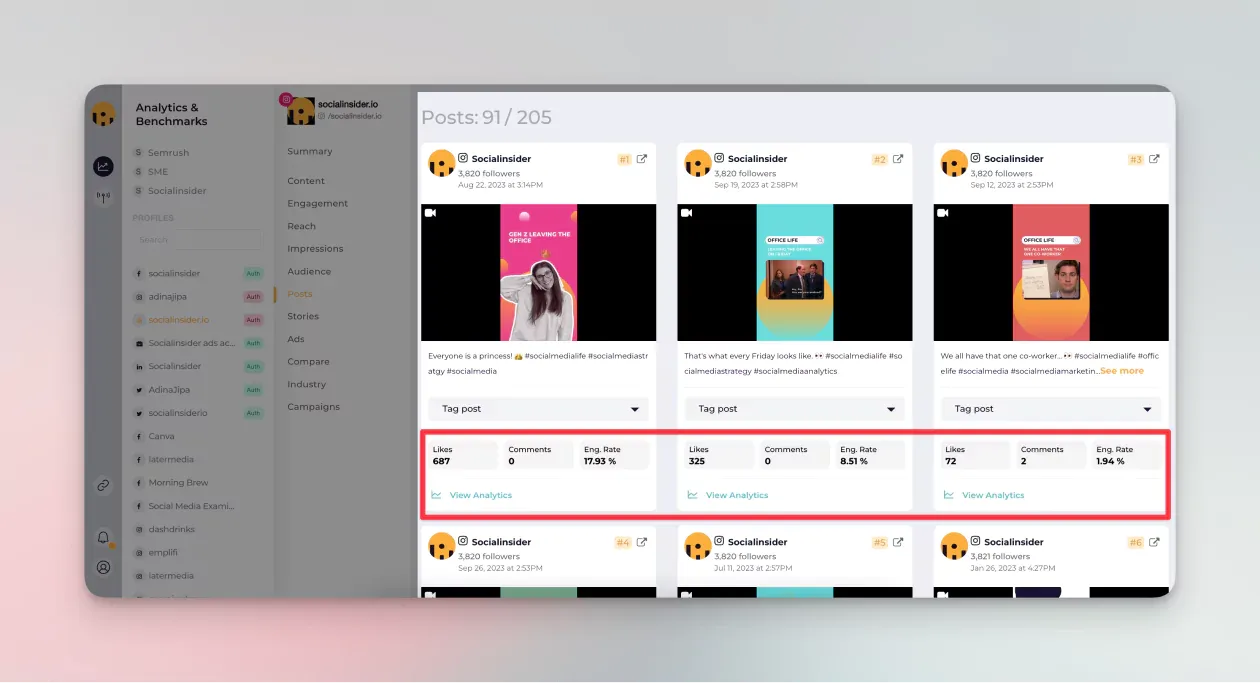
Task: Select the adinajipa Instagram profile
Action: click(x=167, y=297)
